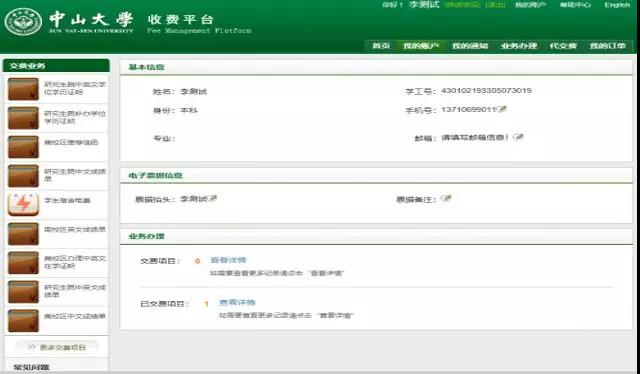This screenshot has width=640, height=374.
Task: Edit the 票据备注 pencil icon
Action: pos(446,198)
